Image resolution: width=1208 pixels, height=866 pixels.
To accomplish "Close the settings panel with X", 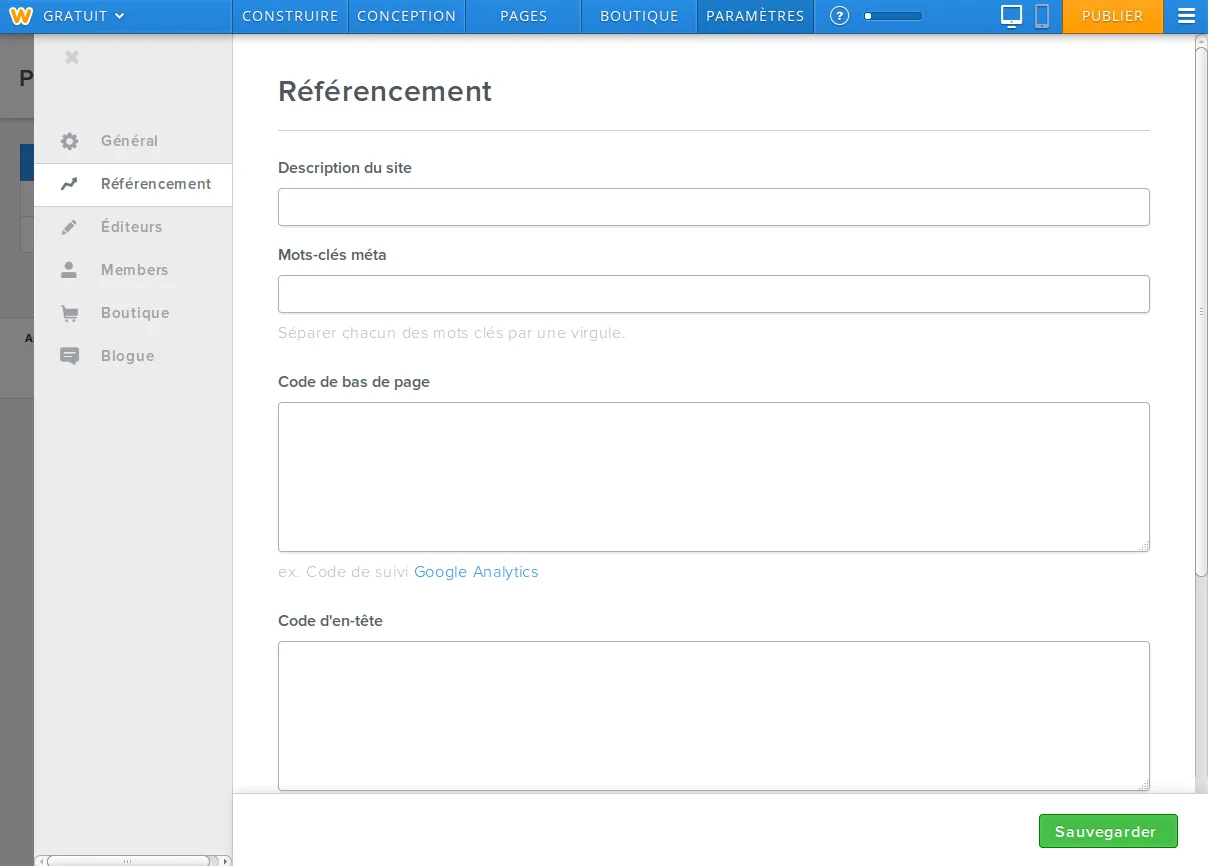I will (71, 57).
